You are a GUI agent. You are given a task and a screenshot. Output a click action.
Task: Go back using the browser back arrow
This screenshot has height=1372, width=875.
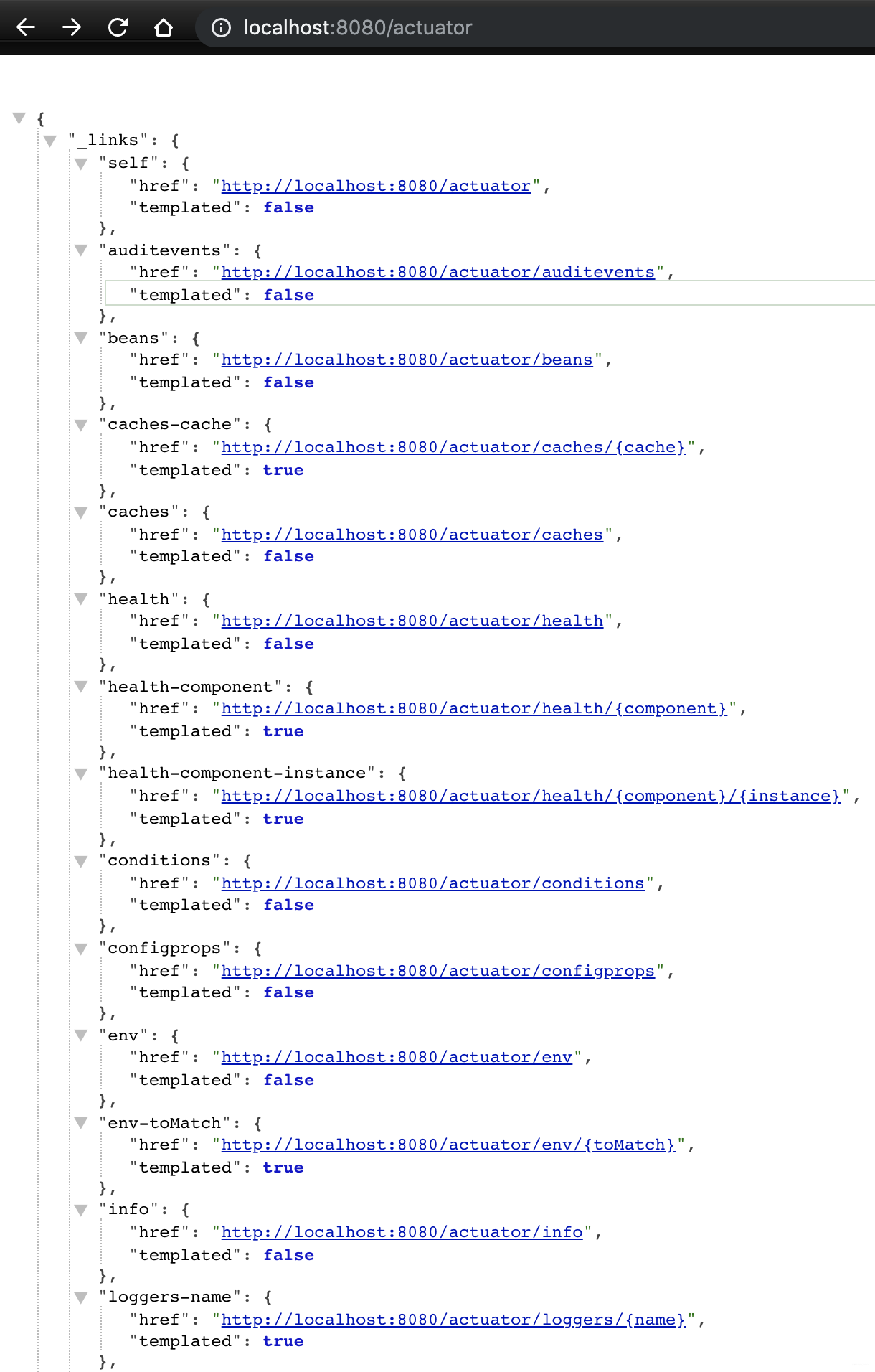26,27
